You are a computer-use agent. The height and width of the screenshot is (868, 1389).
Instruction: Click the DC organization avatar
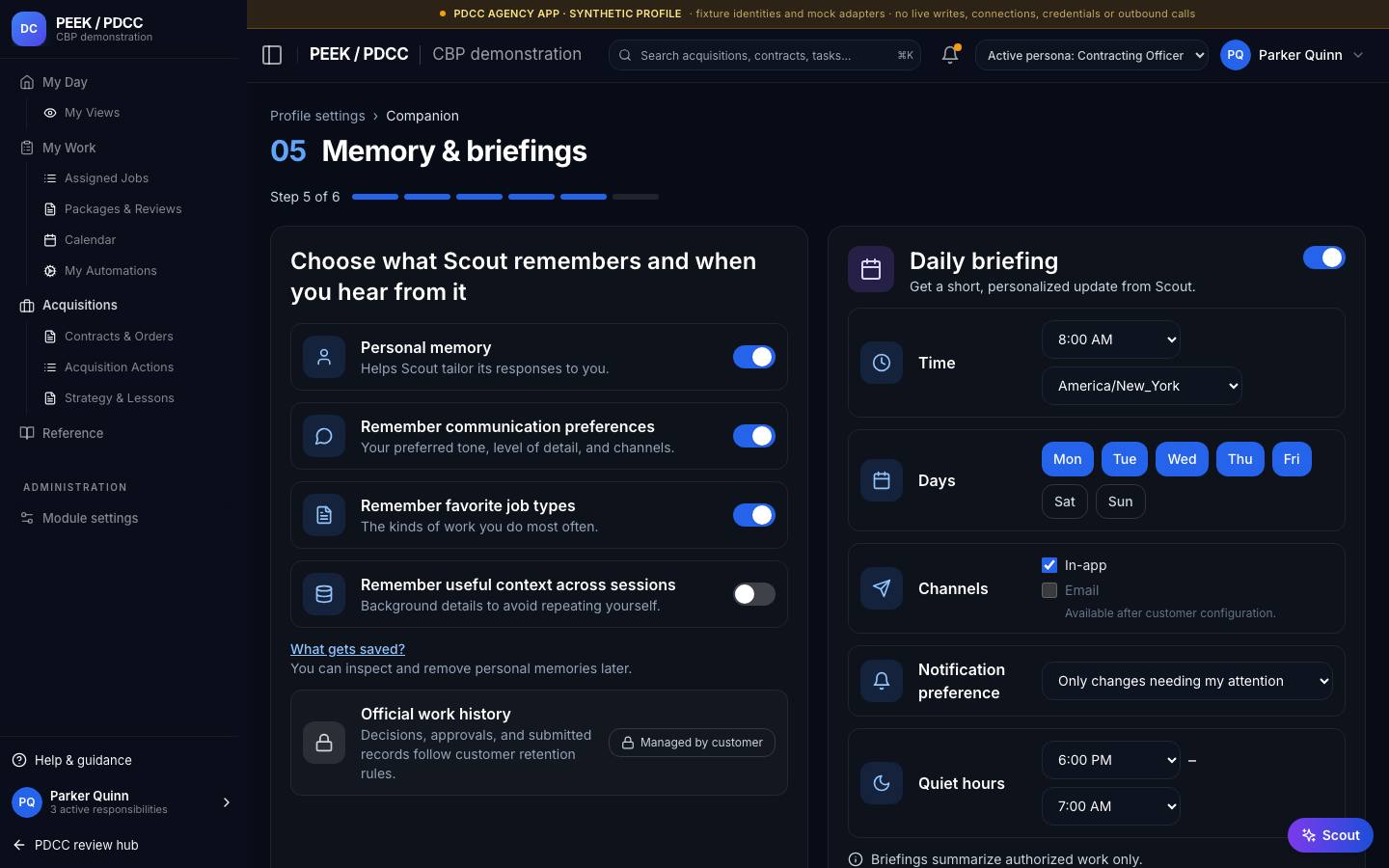tap(29, 29)
